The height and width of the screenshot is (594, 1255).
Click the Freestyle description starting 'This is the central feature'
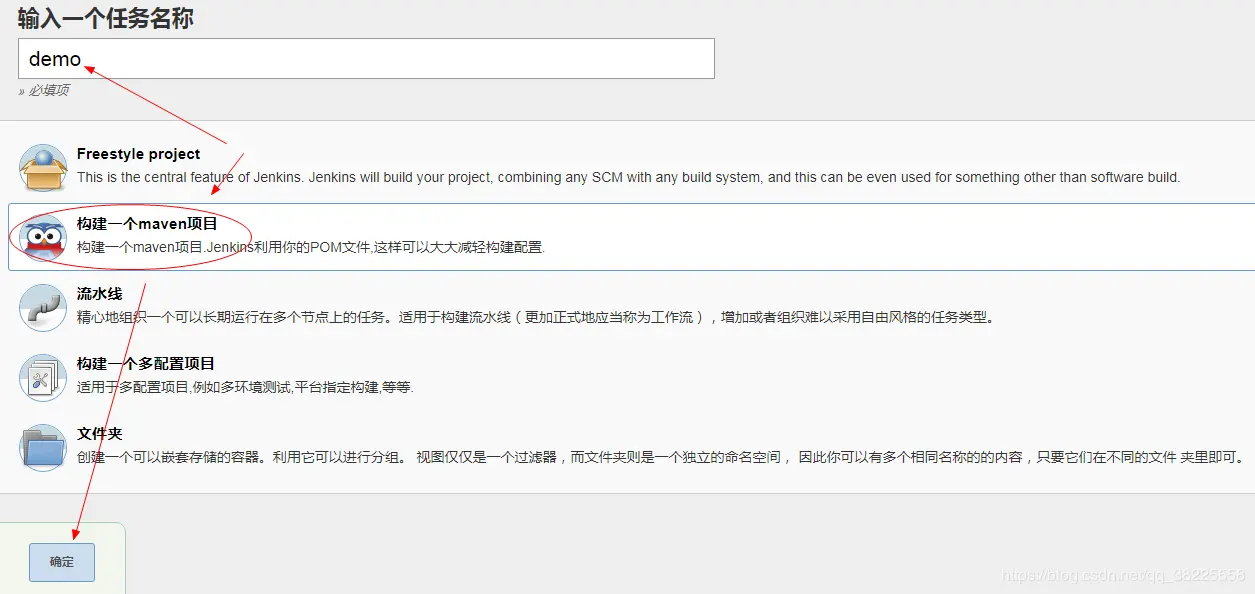[628, 177]
